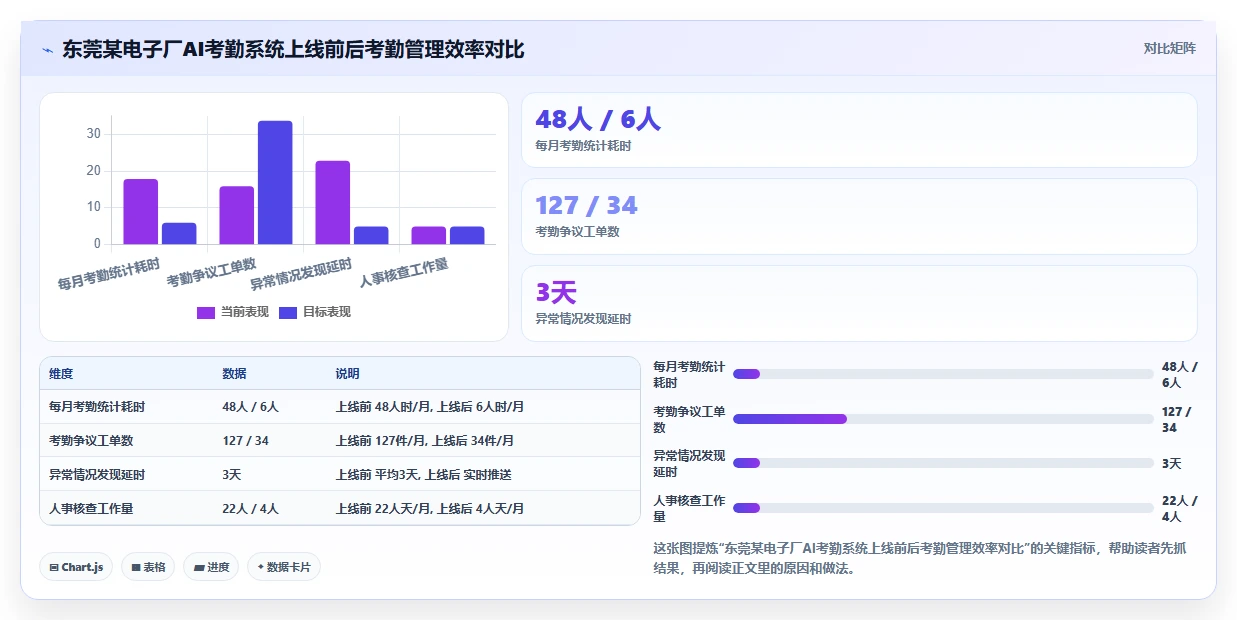Click the 当前表现 bar for 每月考勤统计耗时
1237x620 pixels.
(141, 211)
